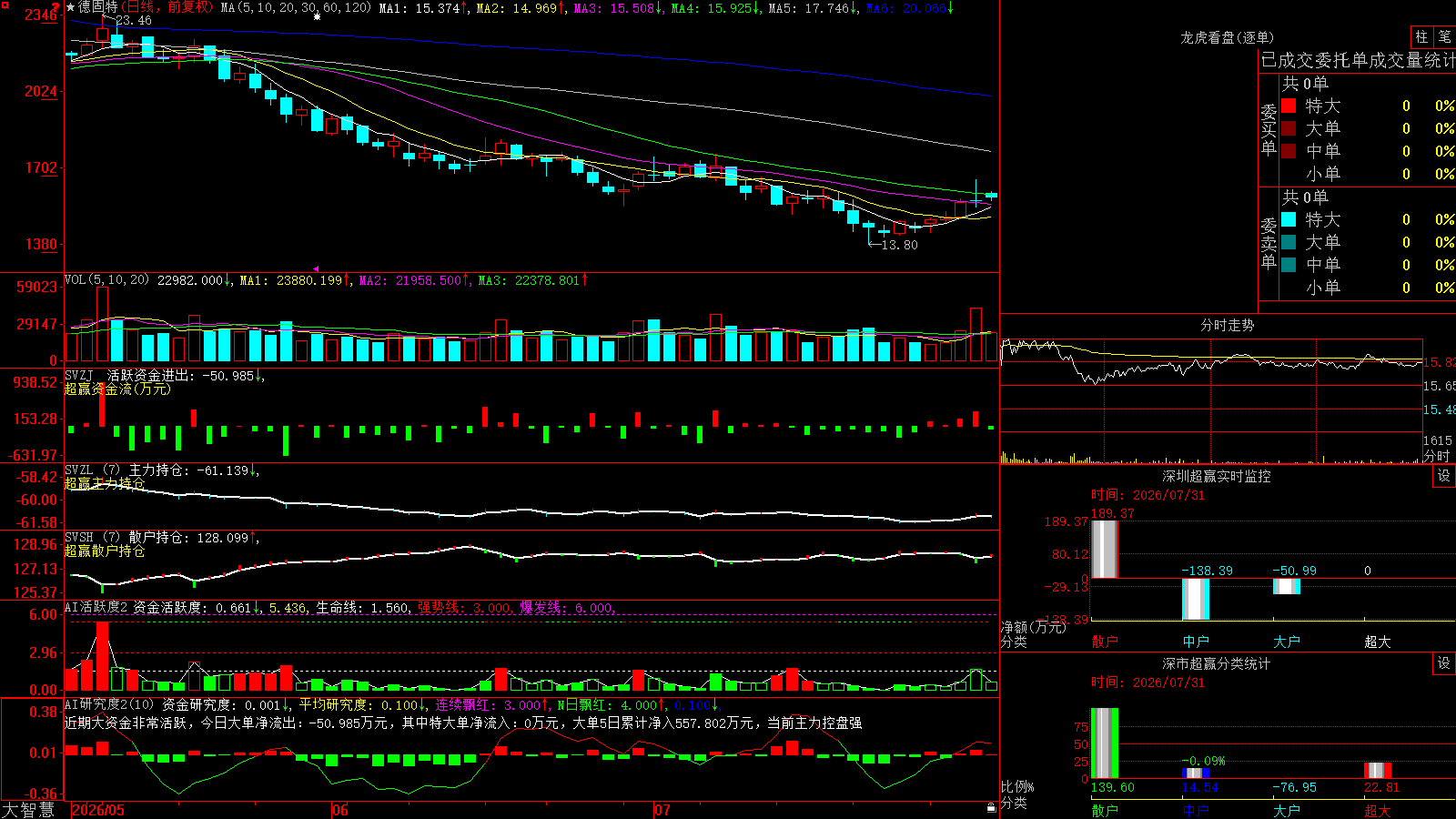Switch 龙虎看盘 to 笔 tick view
Image resolution: width=1456 pixels, height=819 pixels.
[1444, 36]
